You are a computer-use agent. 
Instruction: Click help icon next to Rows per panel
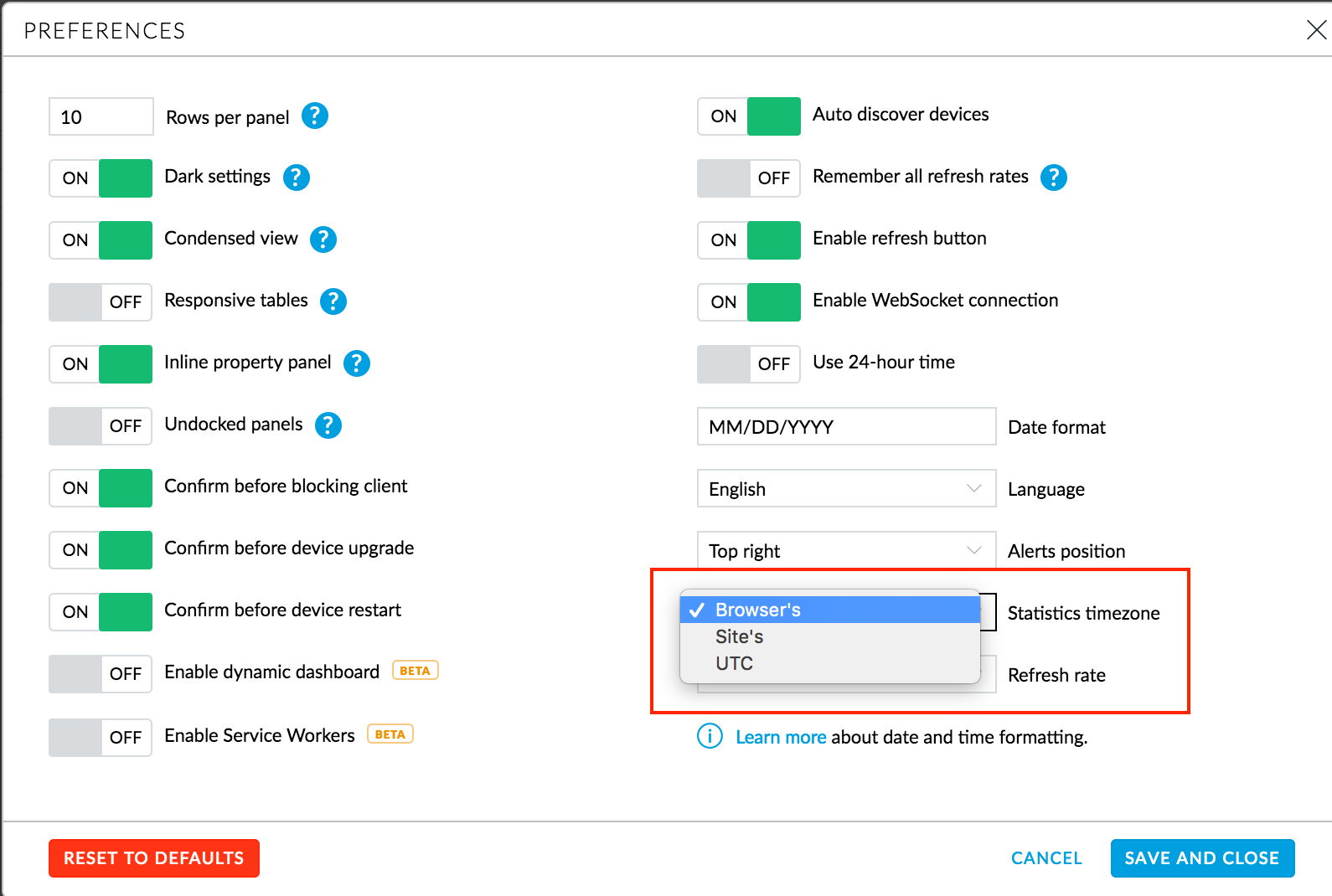pos(315,116)
